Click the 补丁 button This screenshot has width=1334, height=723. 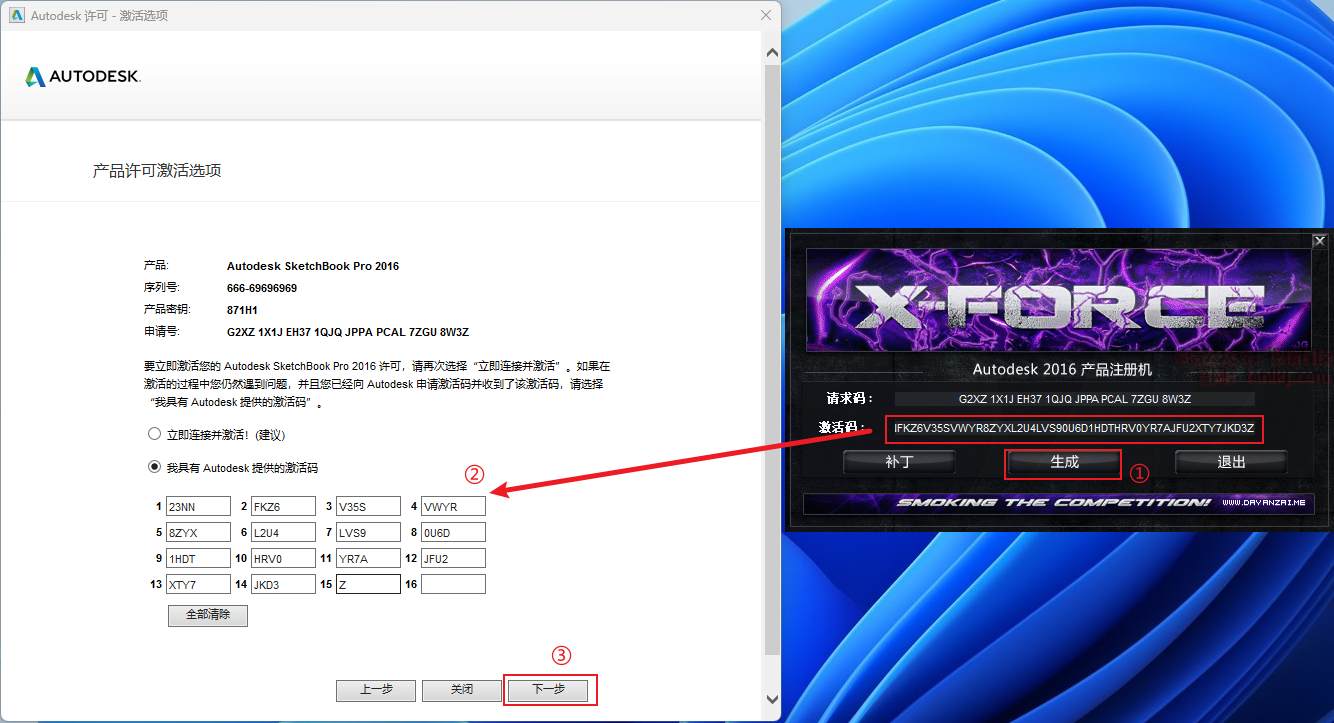[899, 462]
